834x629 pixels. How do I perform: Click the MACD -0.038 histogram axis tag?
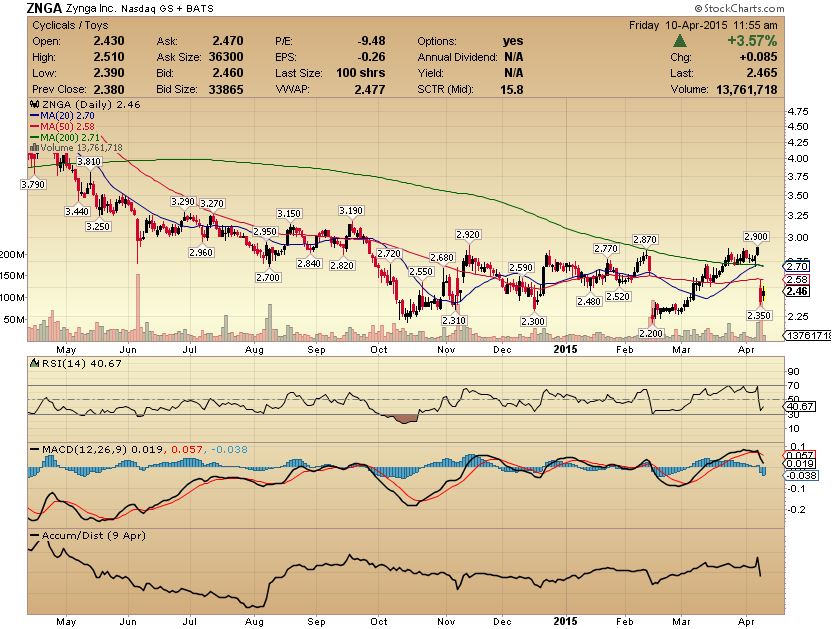(x=800, y=475)
